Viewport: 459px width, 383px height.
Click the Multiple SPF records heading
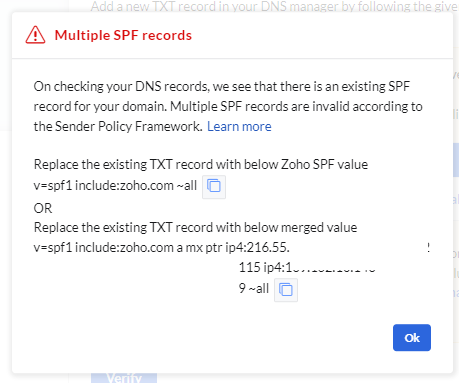tap(123, 35)
